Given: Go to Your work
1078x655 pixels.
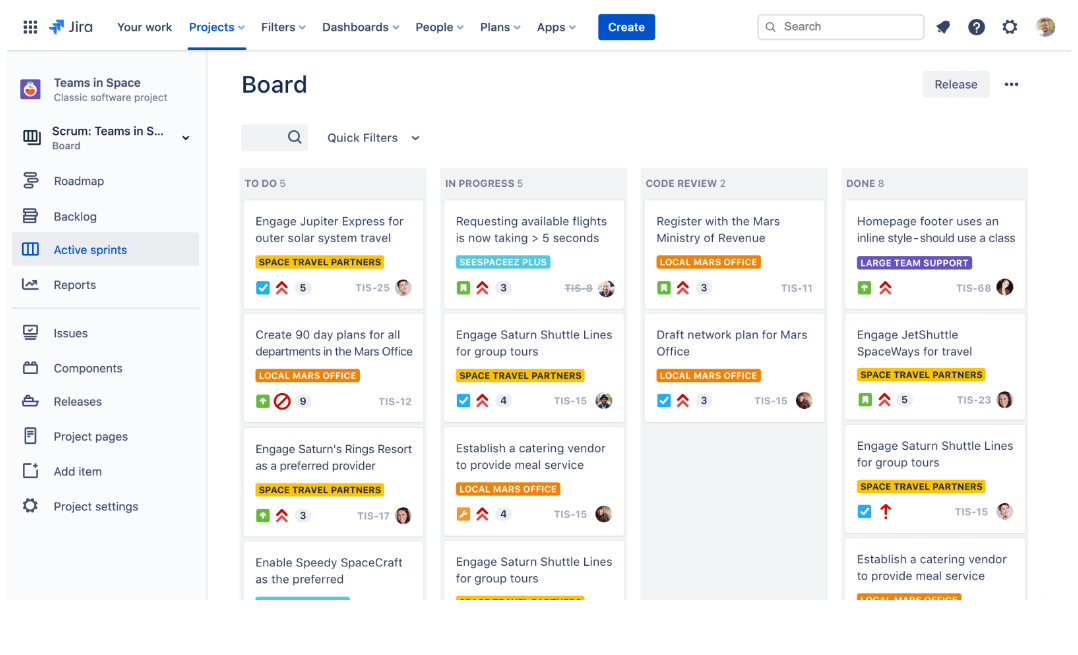Looking at the screenshot, I should 144,27.
